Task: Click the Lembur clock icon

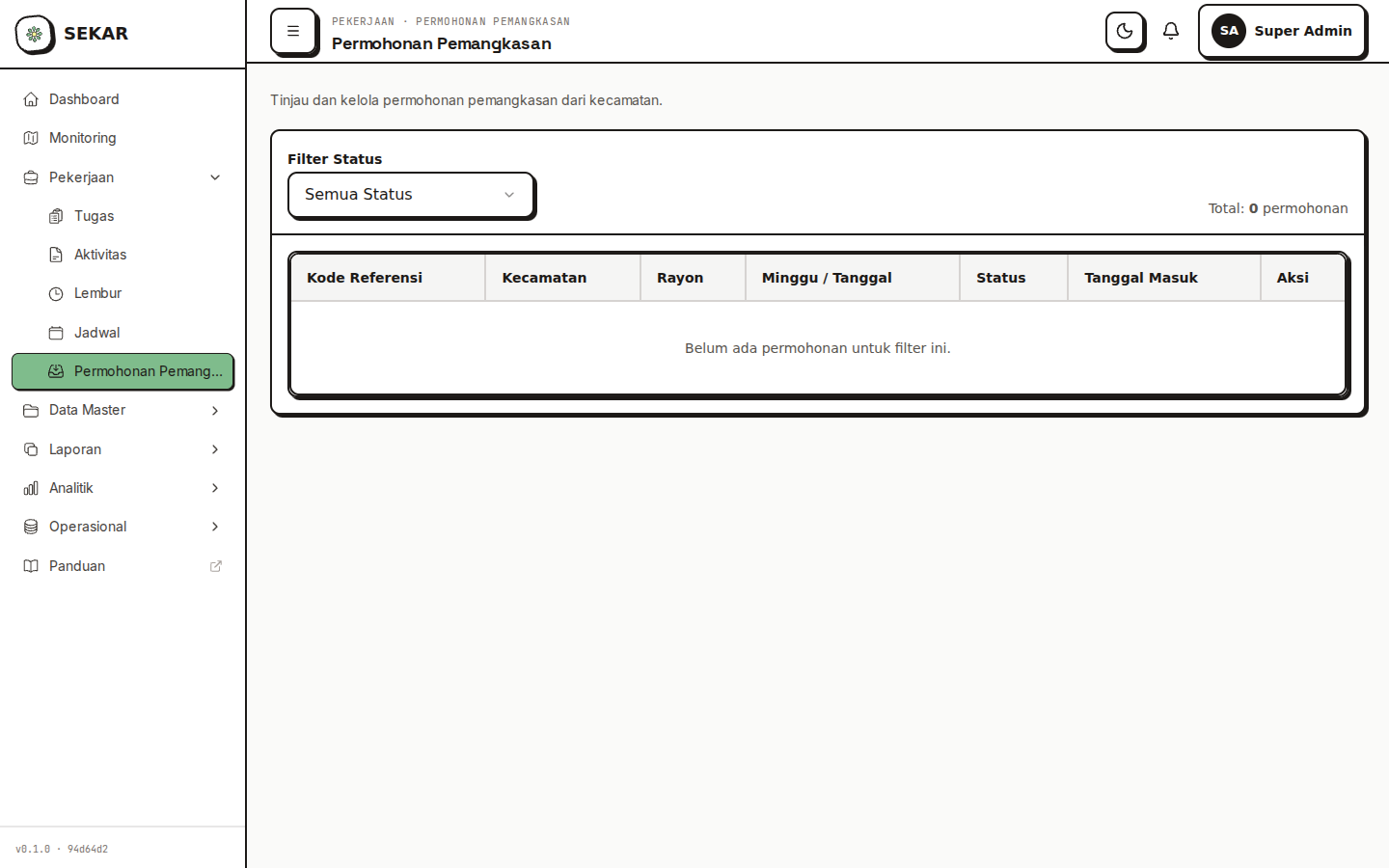Action: pyautogui.click(x=56, y=293)
